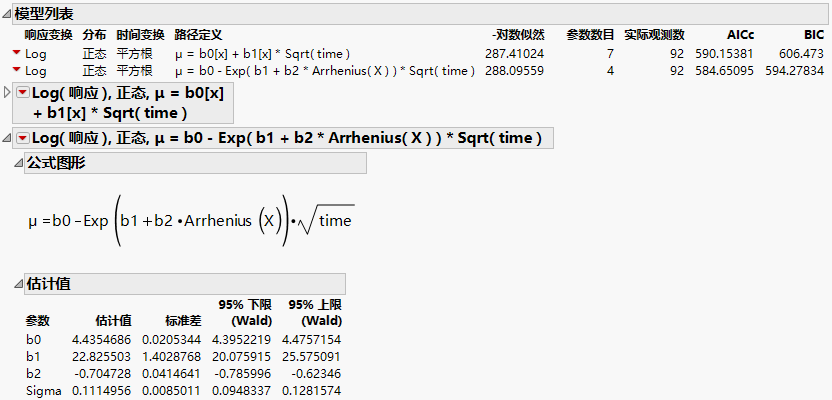Collapse the 模型列表 section
Screen dimensions: 832x400
[8, 14]
